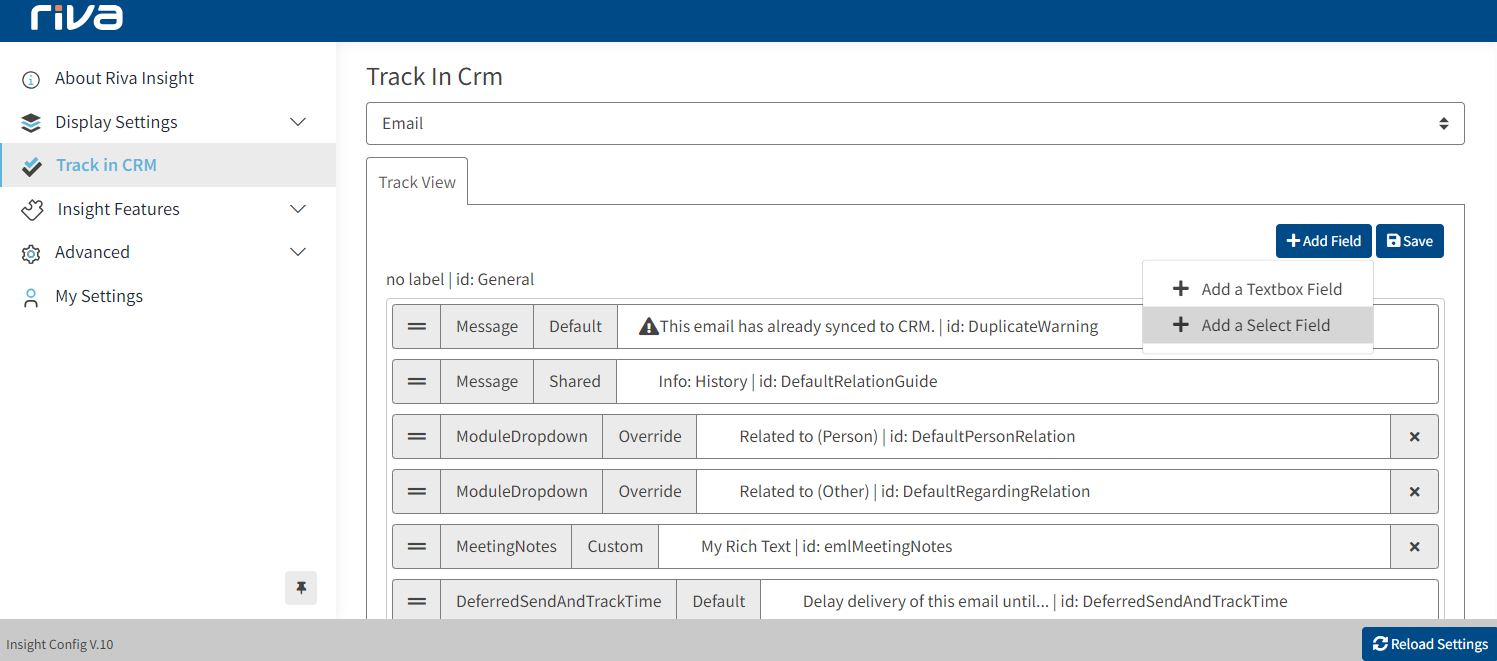Remove the DefaultPersonRelation field with X
1497x661 pixels.
click(1414, 437)
